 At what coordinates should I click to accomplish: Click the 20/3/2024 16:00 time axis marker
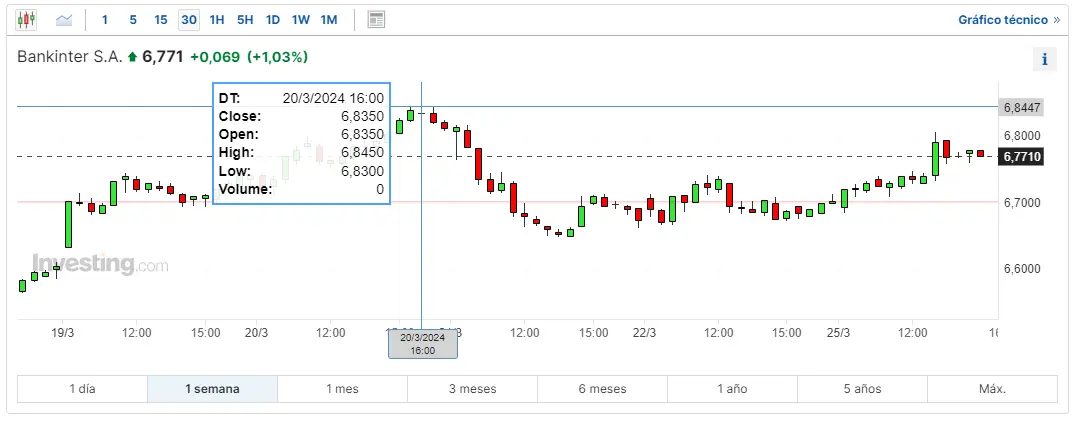pyautogui.click(x=423, y=344)
